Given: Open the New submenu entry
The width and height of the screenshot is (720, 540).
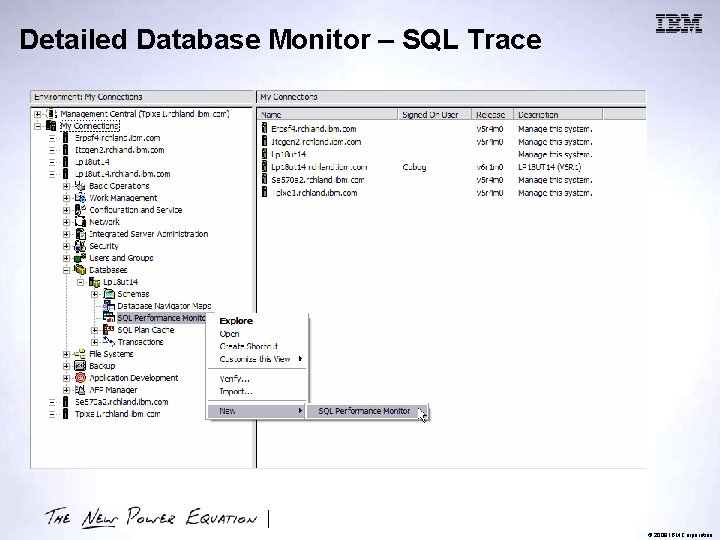Looking at the screenshot, I should (256, 411).
